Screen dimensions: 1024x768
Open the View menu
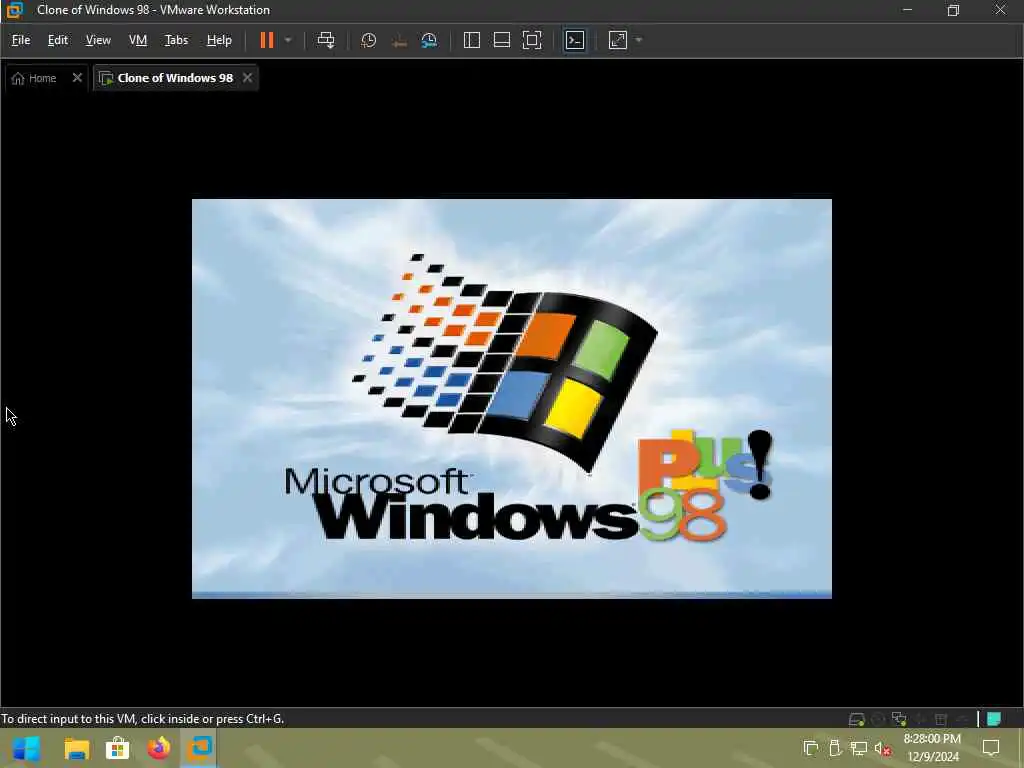[x=98, y=40]
